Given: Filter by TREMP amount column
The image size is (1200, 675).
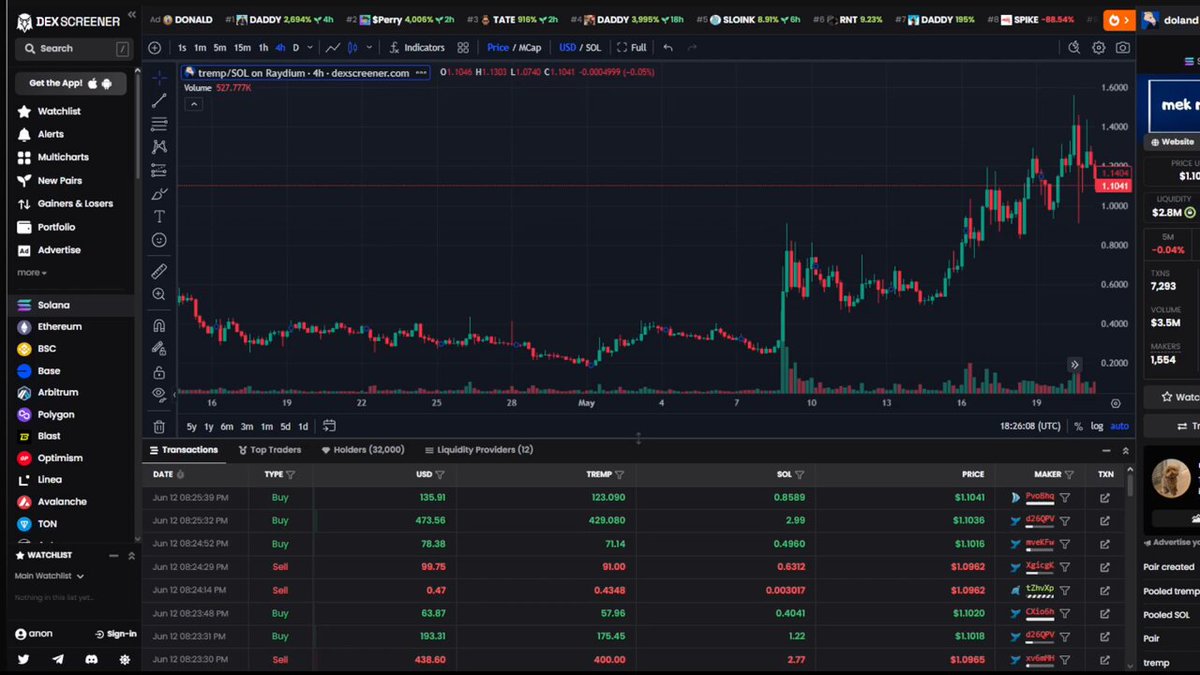Looking at the screenshot, I should [x=619, y=475].
